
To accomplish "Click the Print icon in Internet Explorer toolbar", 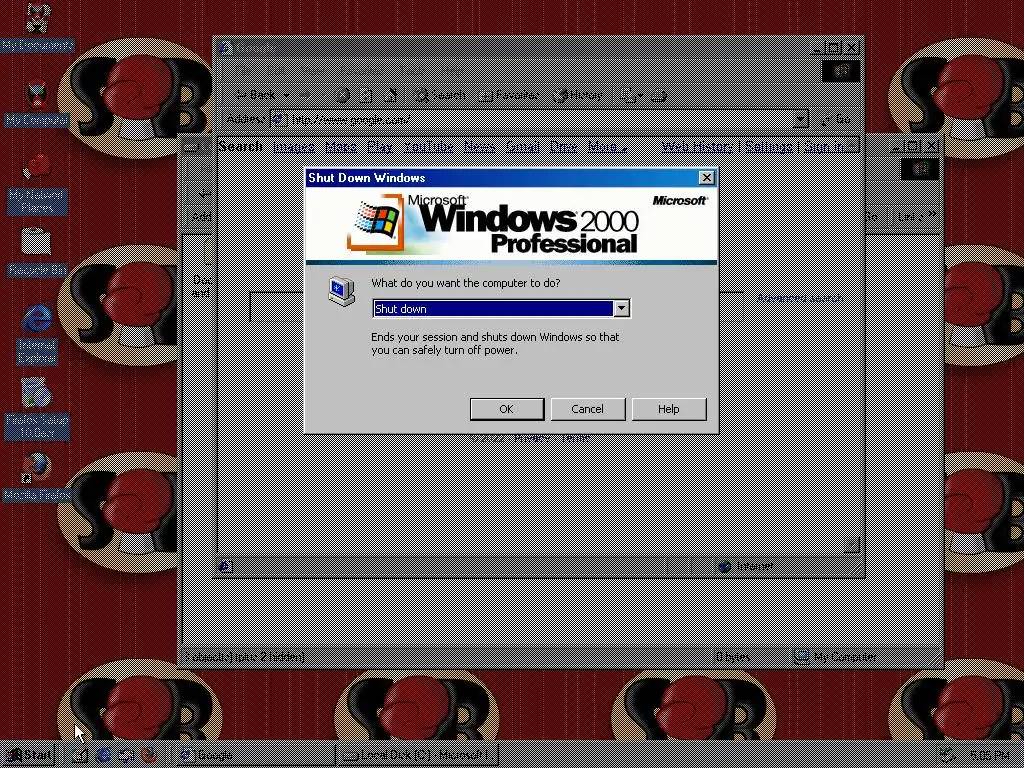I will click(x=658, y=95).
